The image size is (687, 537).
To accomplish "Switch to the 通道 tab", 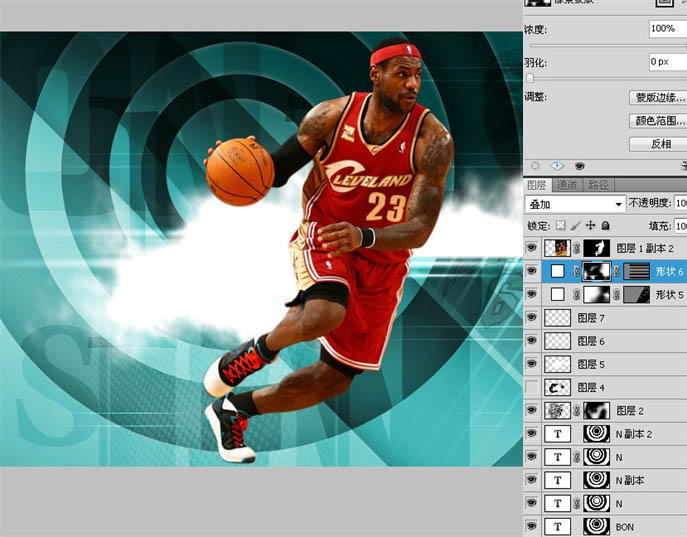I will pyautogui.click(x=567, y=185).
